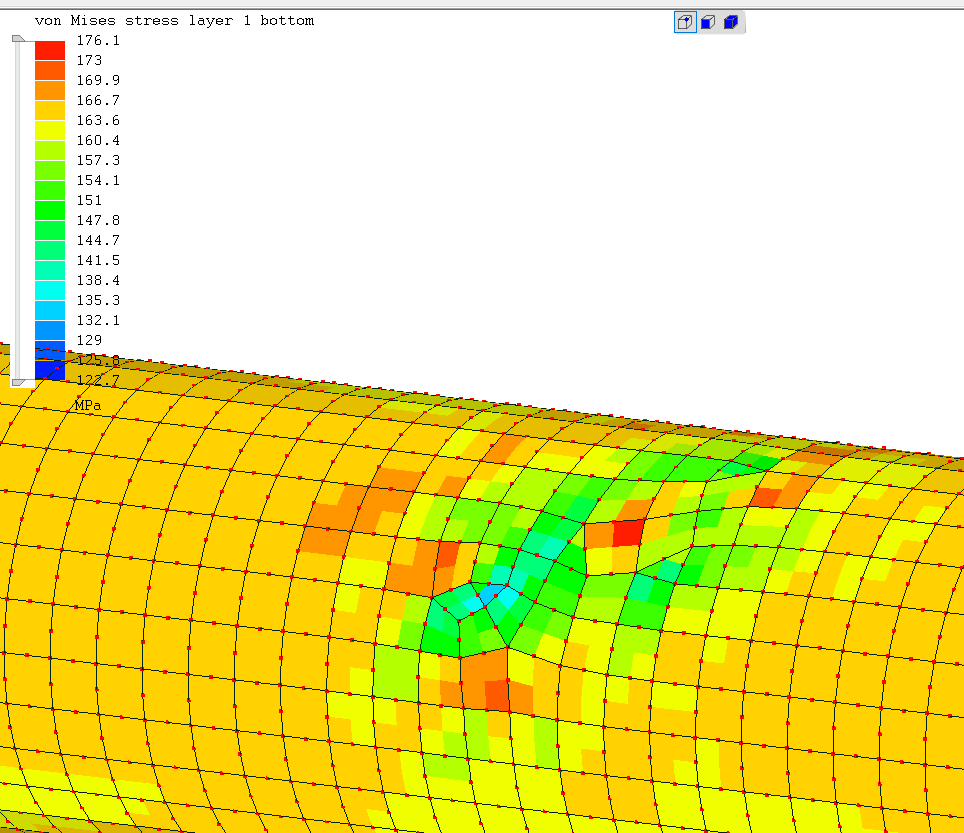This screenshot has width=964, height=833.
Task: Select the node/vertex selection mode cube icon
Action: click(x=685, y=23)
